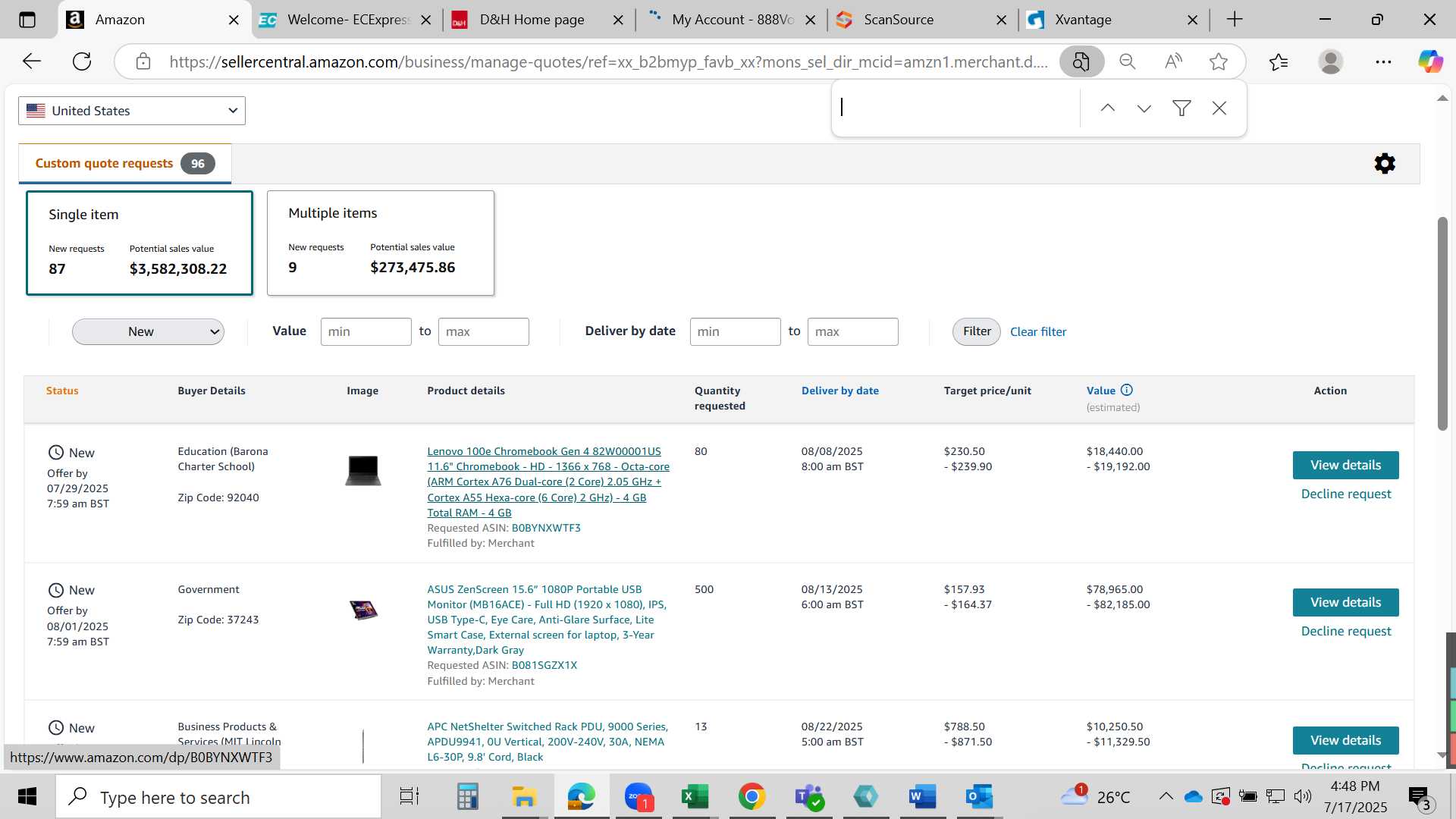Switch to Xvantage browser tab
This screenshot has height=819, width=1456.
pyautogui.click(x=1113, y=20)
